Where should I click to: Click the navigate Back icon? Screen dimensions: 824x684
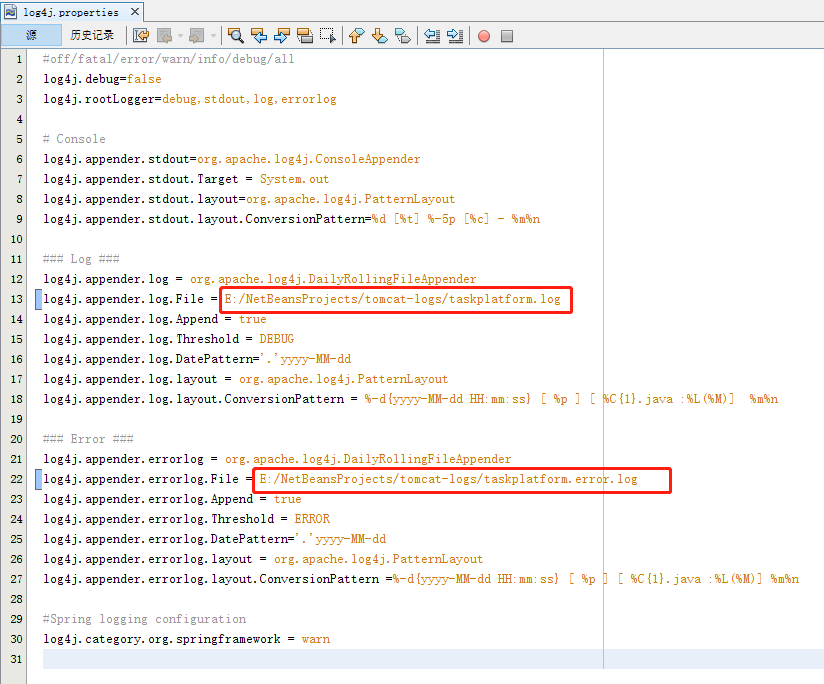(164, 36)
